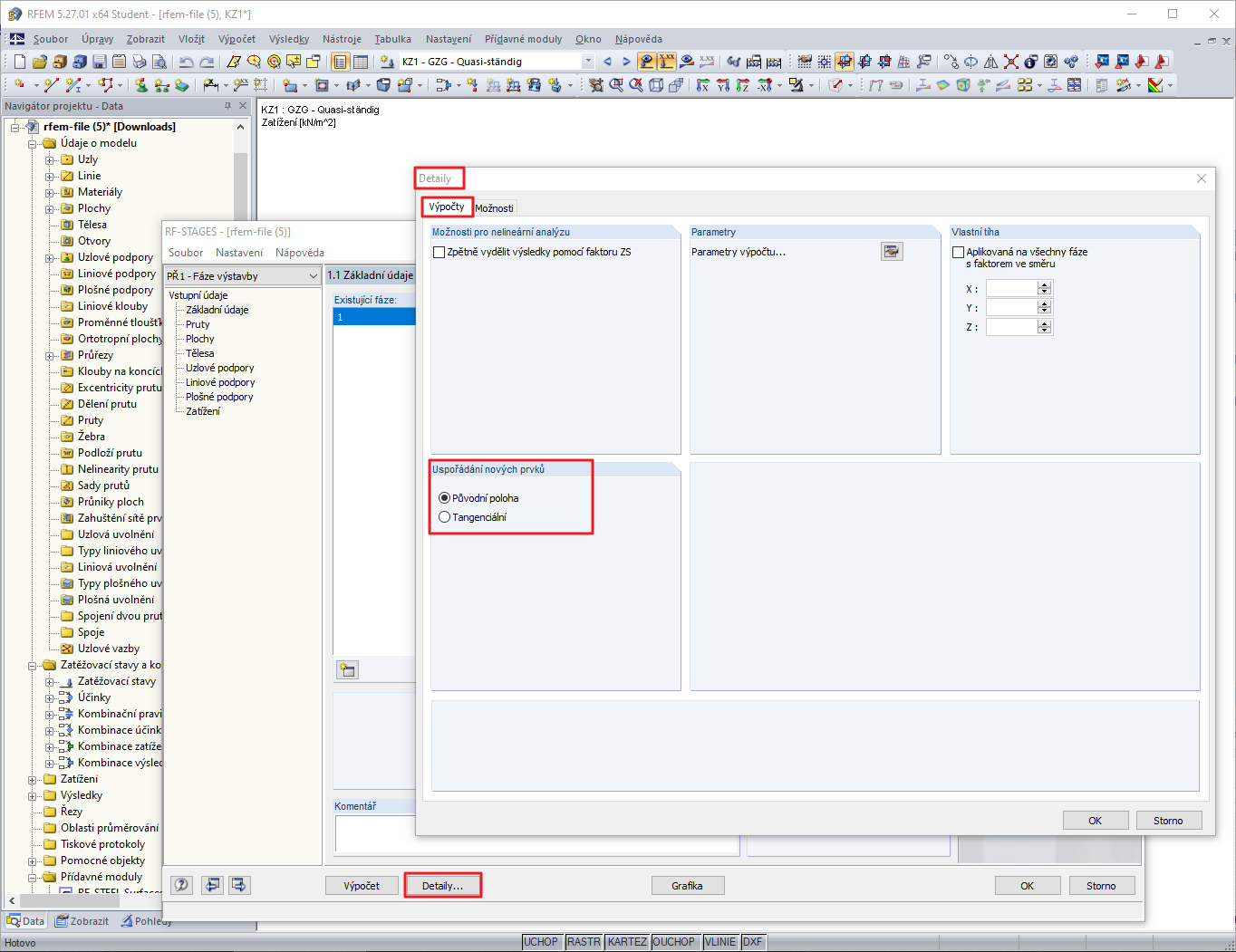Pin the project navigator panel
Image resolution: width=1236 pixels, height=952 pixels.
coord(227,106)
